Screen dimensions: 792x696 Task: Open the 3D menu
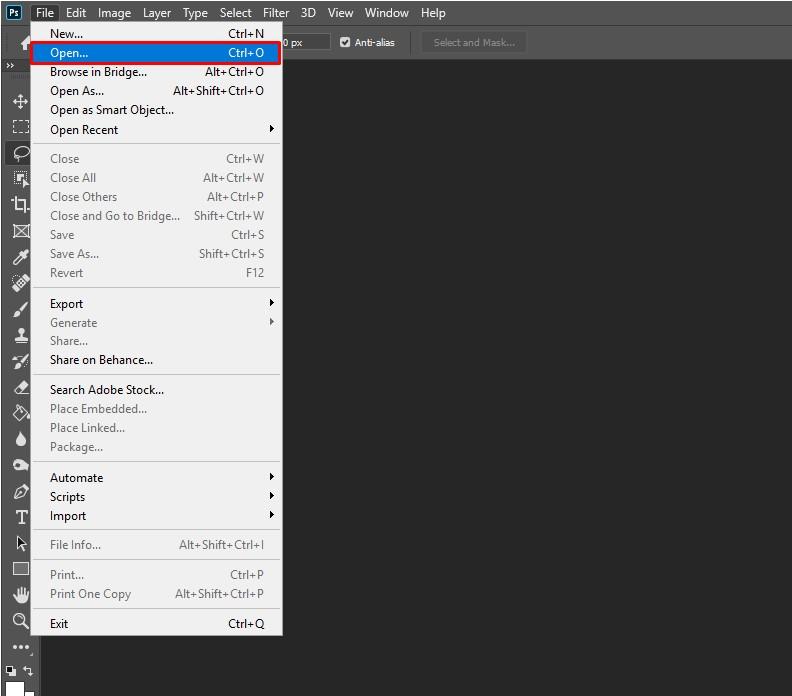(x=308, y=13)
